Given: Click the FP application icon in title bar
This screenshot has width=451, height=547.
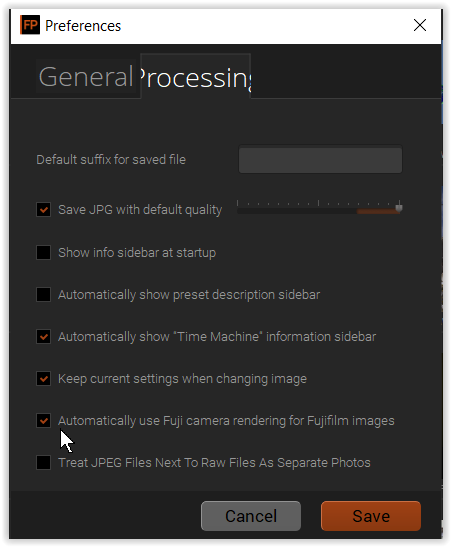Looking at the screenshot, I should click(x=30, y=25).
